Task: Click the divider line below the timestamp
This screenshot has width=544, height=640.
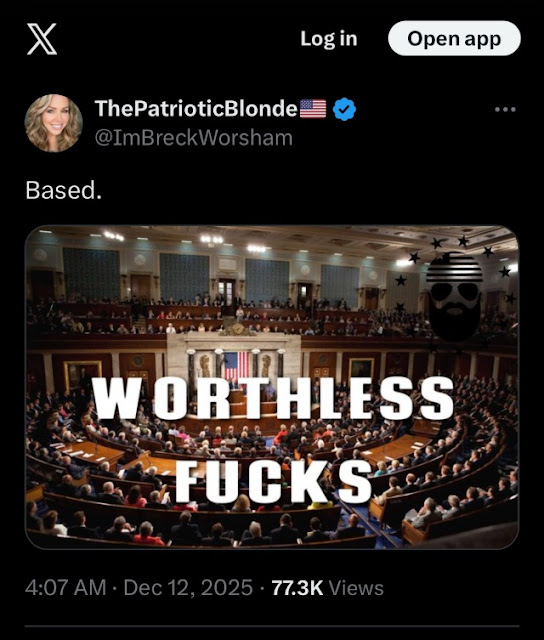Action: (x=272, y=626)
